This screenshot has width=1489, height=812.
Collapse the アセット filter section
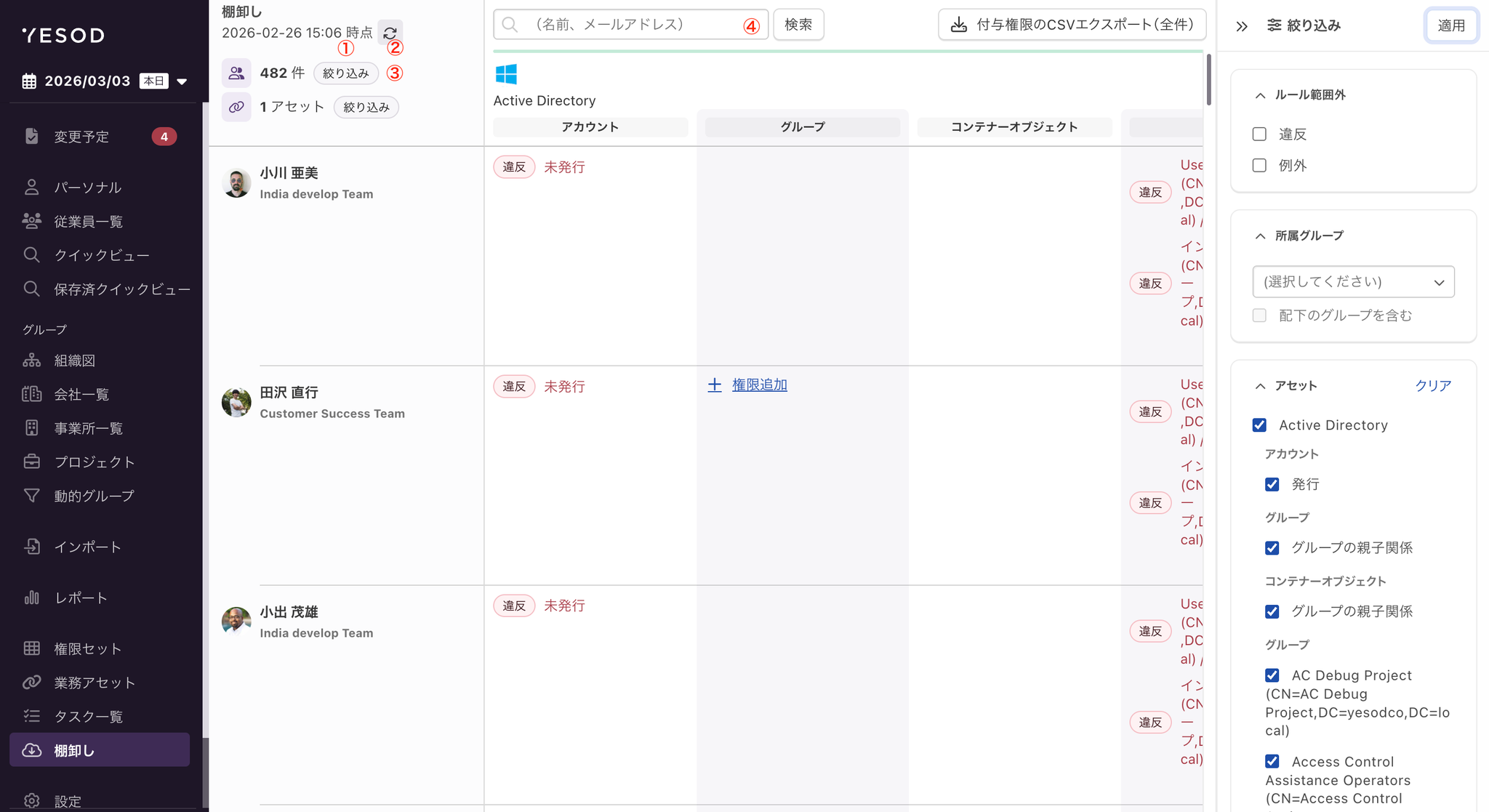[x=1261, y=386]
